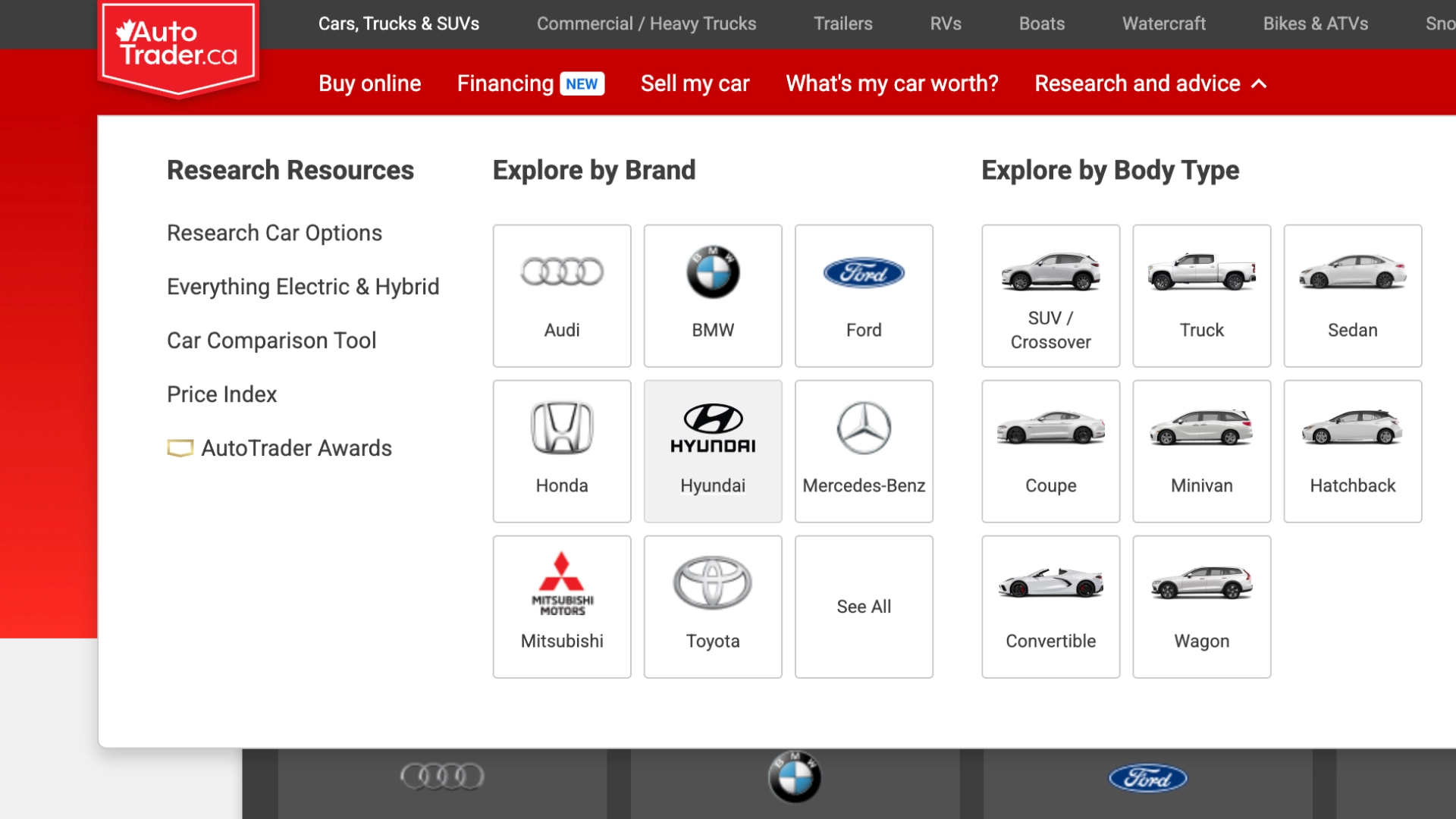Go to the Boats category tab

pos(1041,24)
